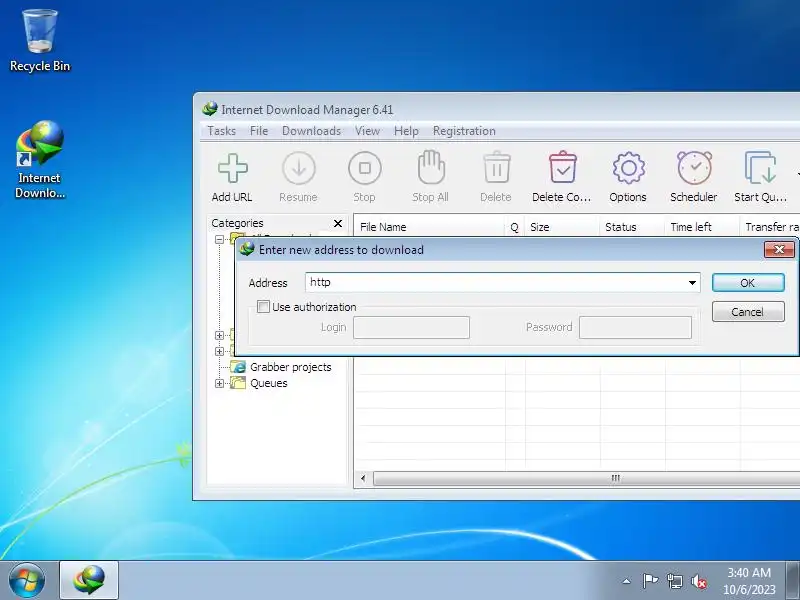Close the Categories panel with X
This screenshot has width=800, height=600.
[x=337, y=223]
